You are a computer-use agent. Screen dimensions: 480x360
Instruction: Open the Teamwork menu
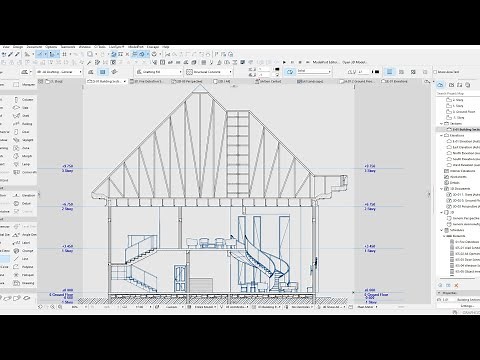pos(68,47)
